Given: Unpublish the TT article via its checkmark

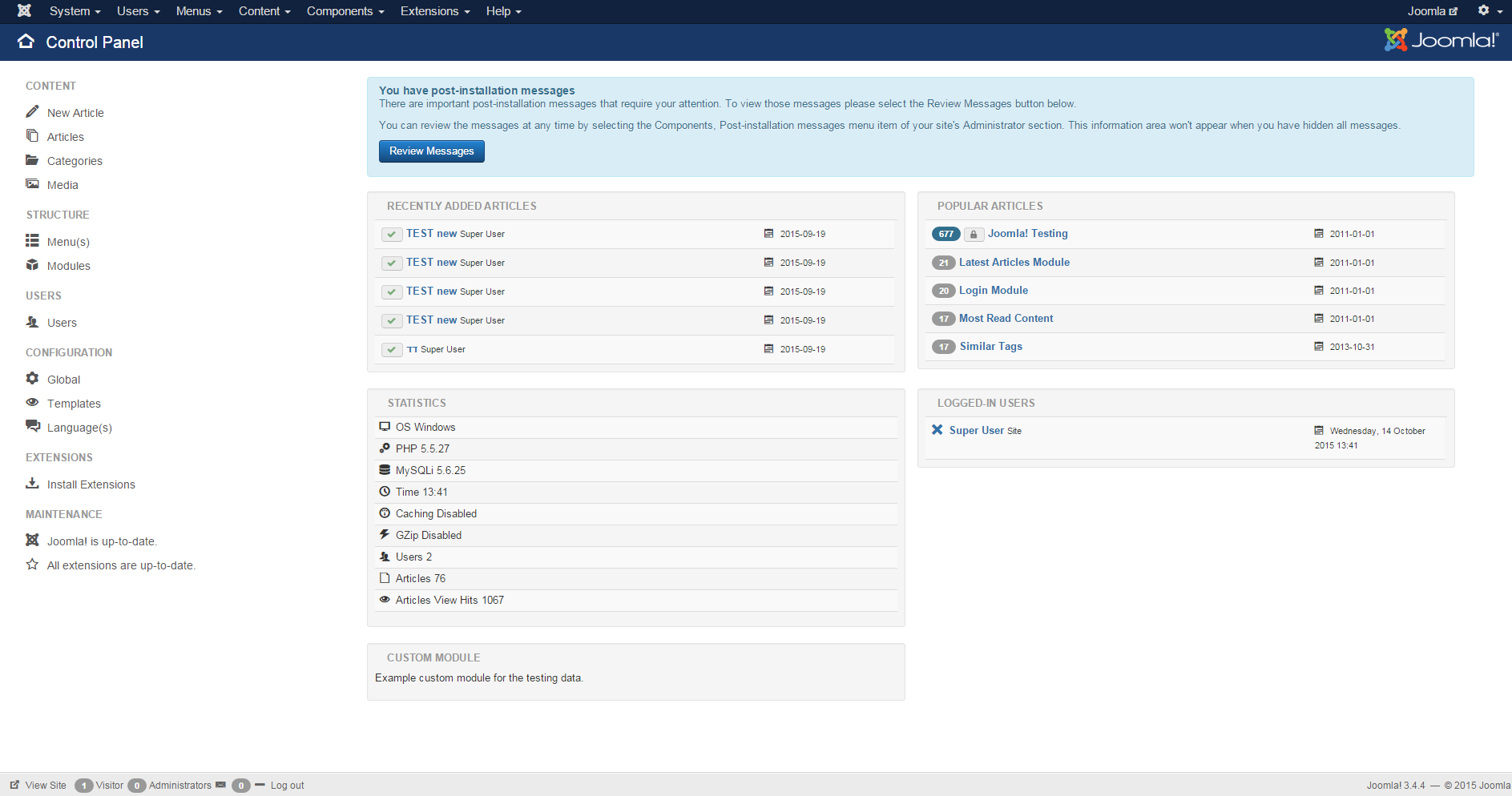Looking at the screenshot, I should pos(392,349).
